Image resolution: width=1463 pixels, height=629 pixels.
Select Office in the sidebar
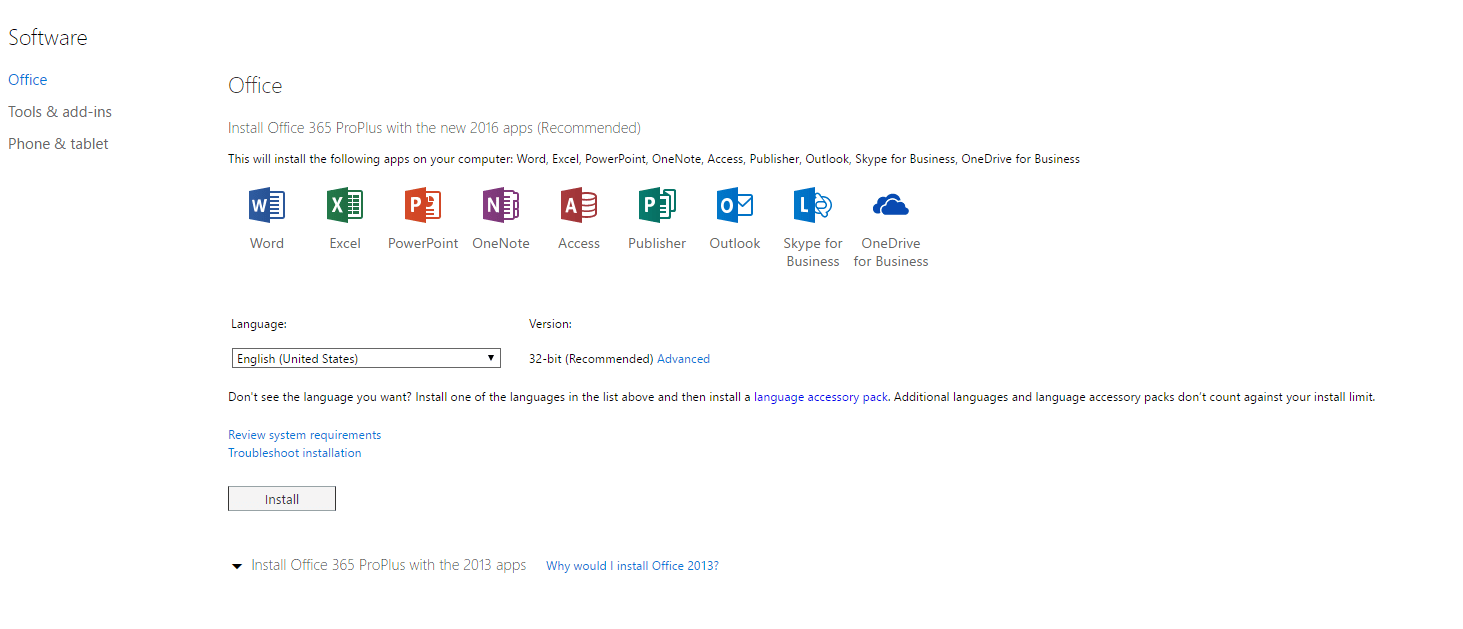(27, 79)
